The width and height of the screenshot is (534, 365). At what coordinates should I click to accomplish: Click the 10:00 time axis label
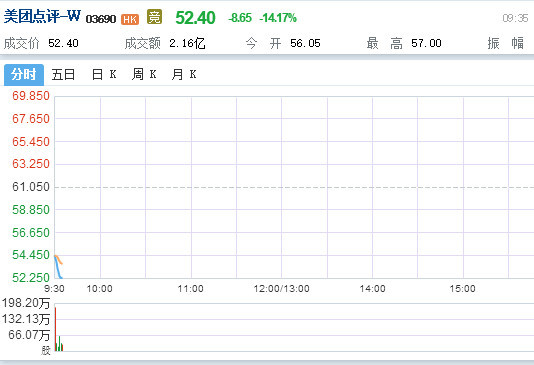pos(99,289)
